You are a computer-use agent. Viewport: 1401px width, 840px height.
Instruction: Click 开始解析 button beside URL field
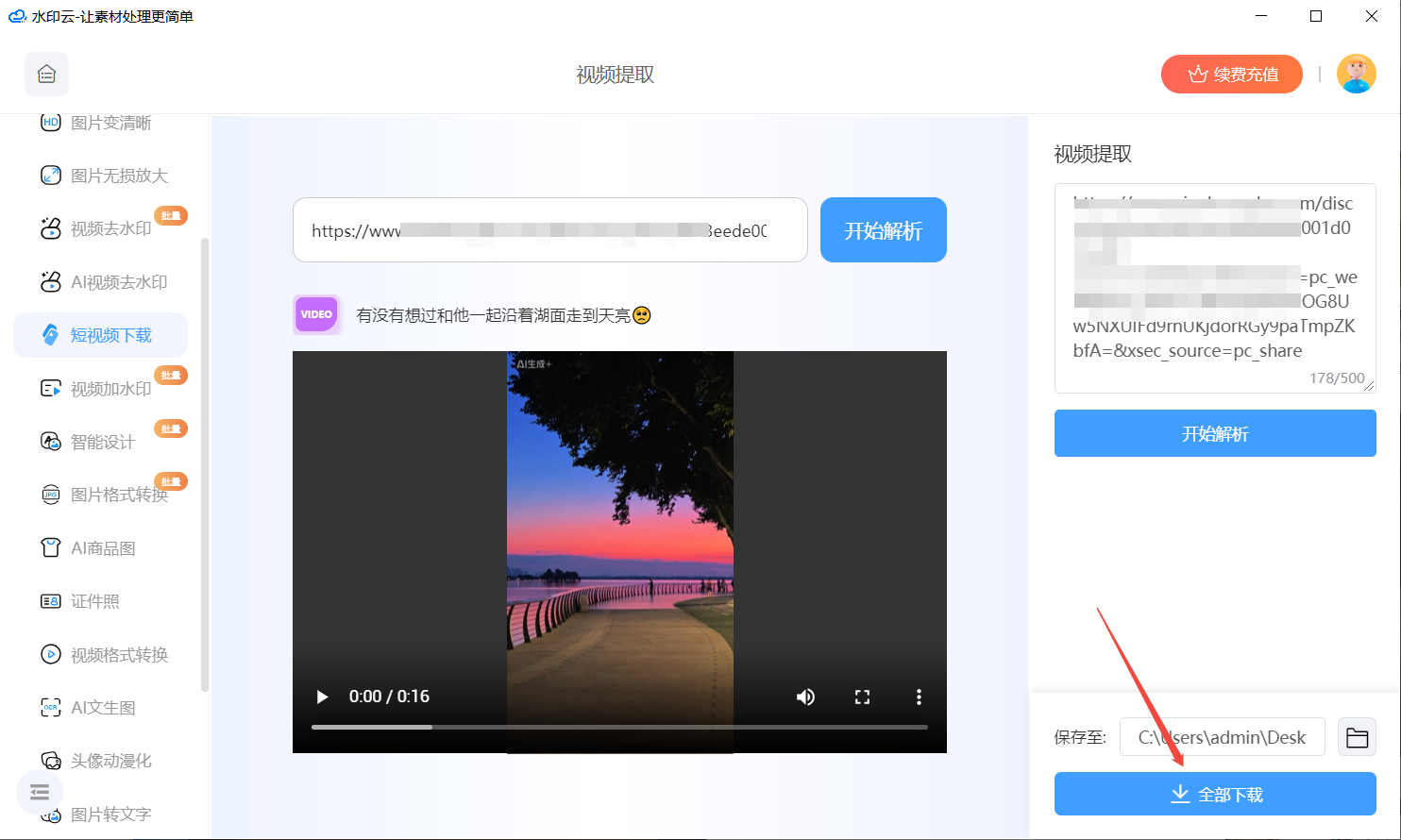884,230
